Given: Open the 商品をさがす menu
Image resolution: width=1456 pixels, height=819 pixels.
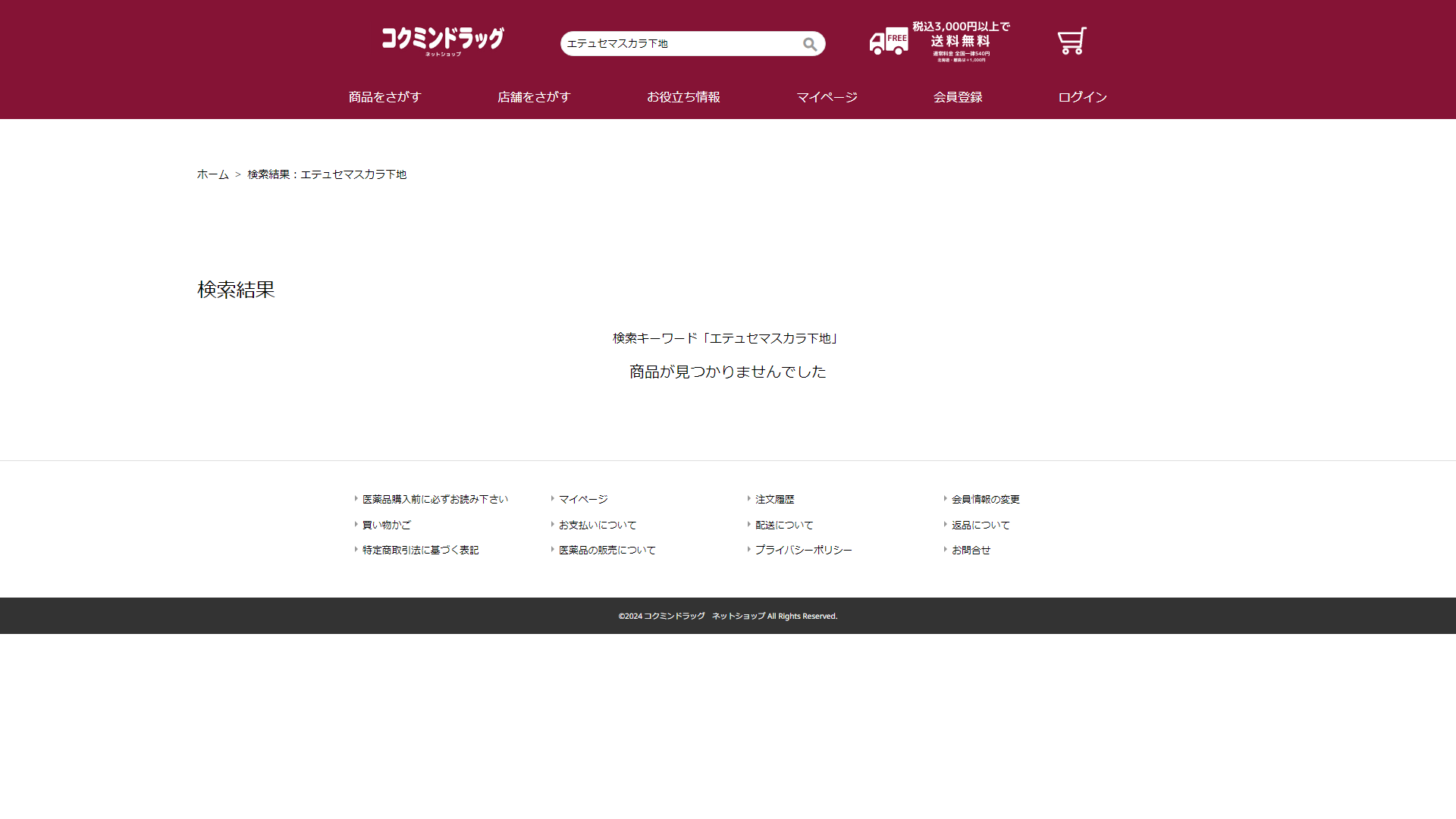Looking at the screenshot, I should (x=384, y=97).
